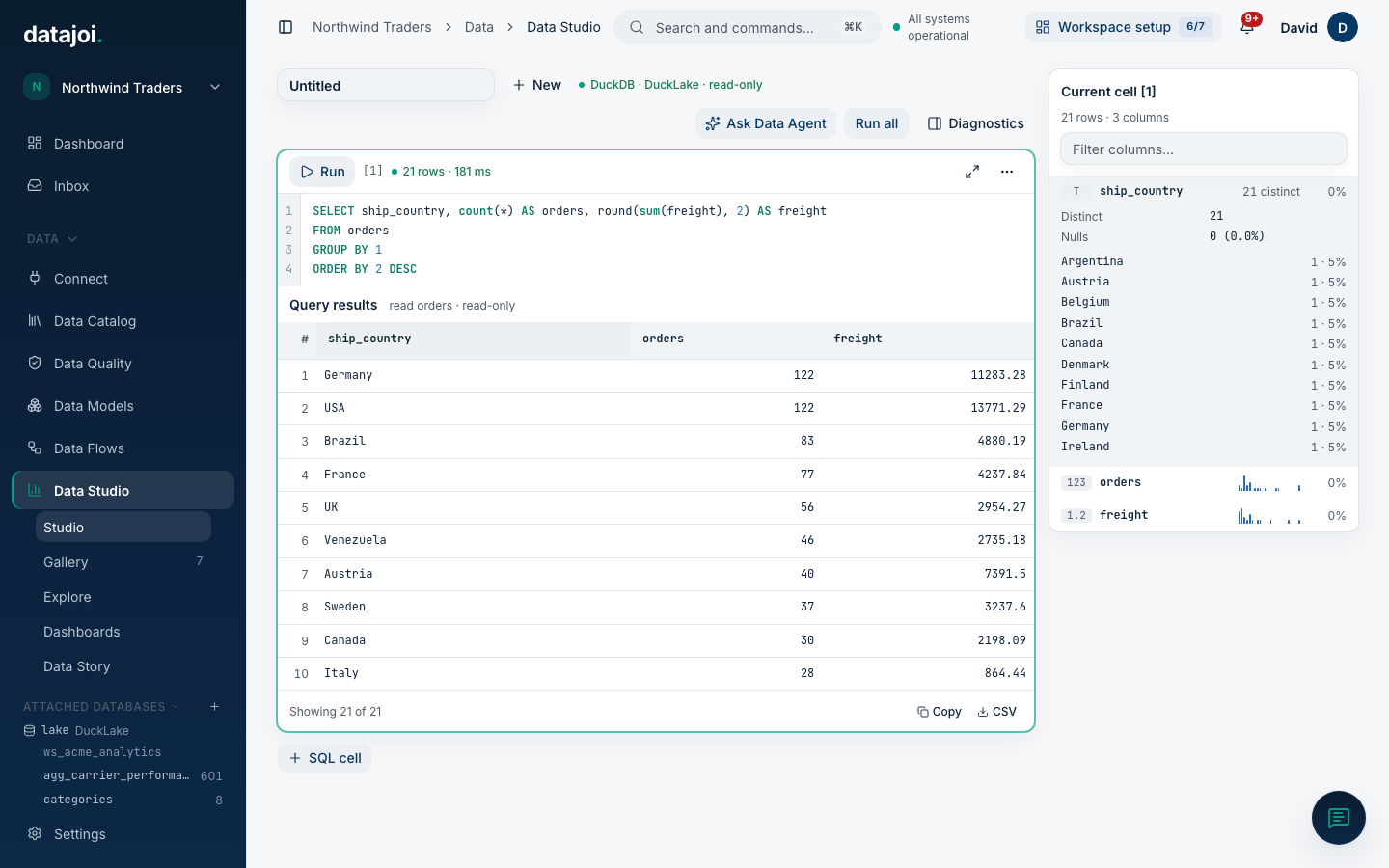Viewport: 1389px width, 868px height.
Task: Collapse the DATA section header
Action: point(52,239)
